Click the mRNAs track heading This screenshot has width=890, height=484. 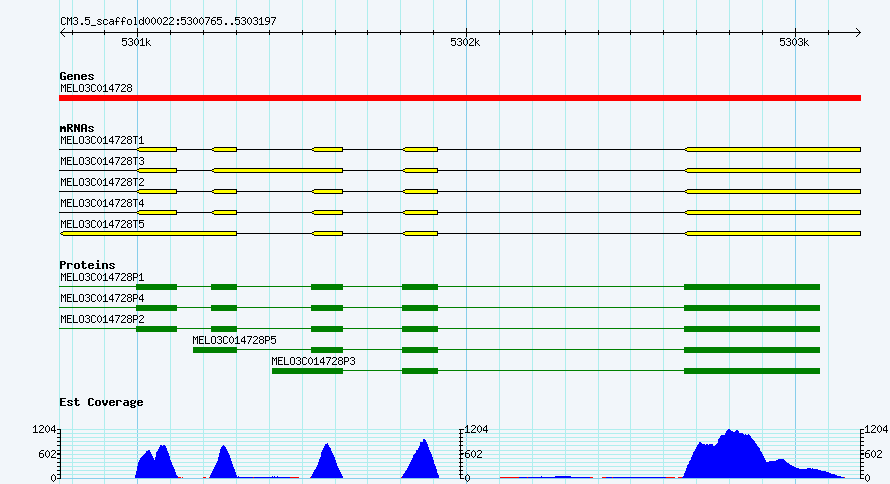tap(77, 128)
